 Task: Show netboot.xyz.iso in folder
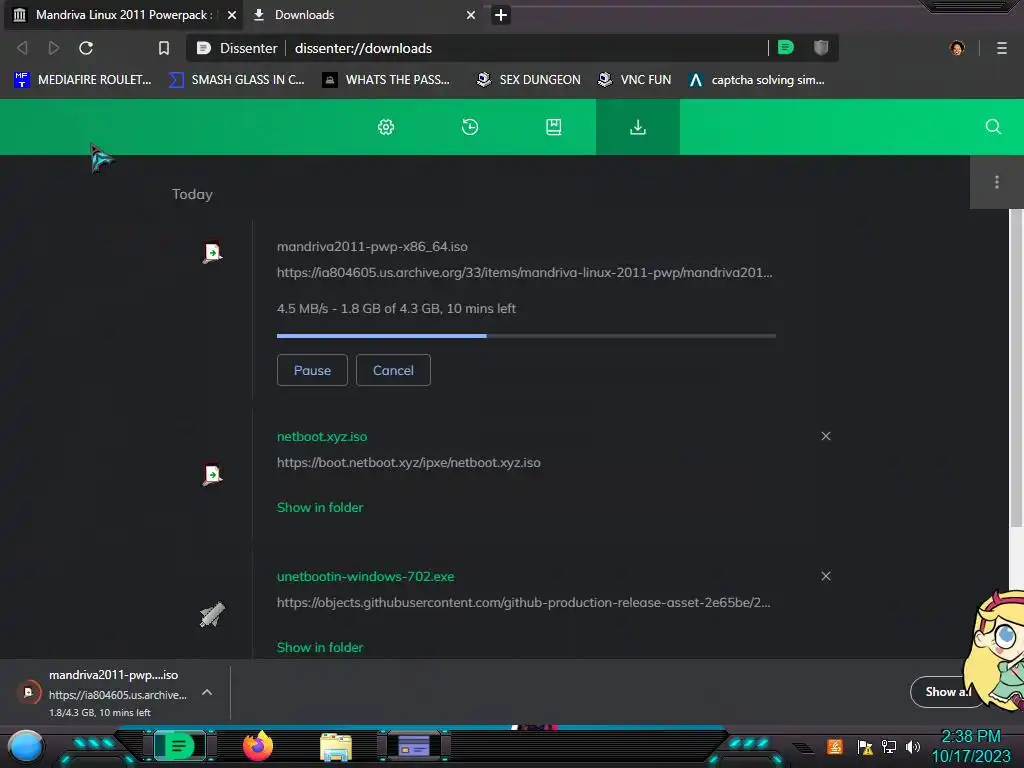coord(320,507)
